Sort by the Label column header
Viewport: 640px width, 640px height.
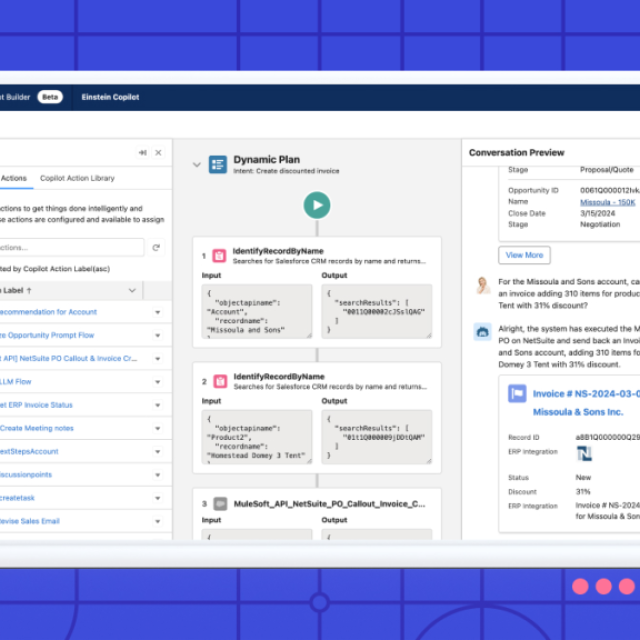coord(16,291)
